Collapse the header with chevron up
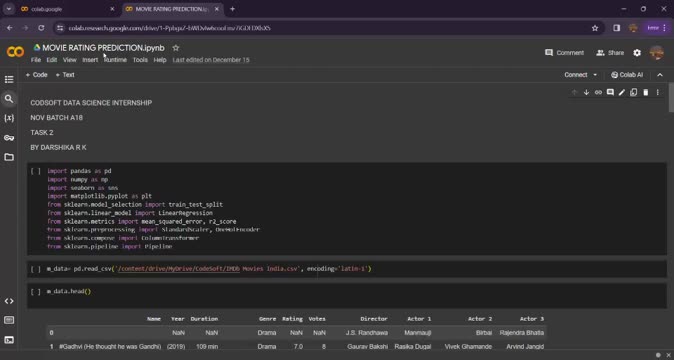The height and width of the screenshot is (360, 674). point(660,75)
